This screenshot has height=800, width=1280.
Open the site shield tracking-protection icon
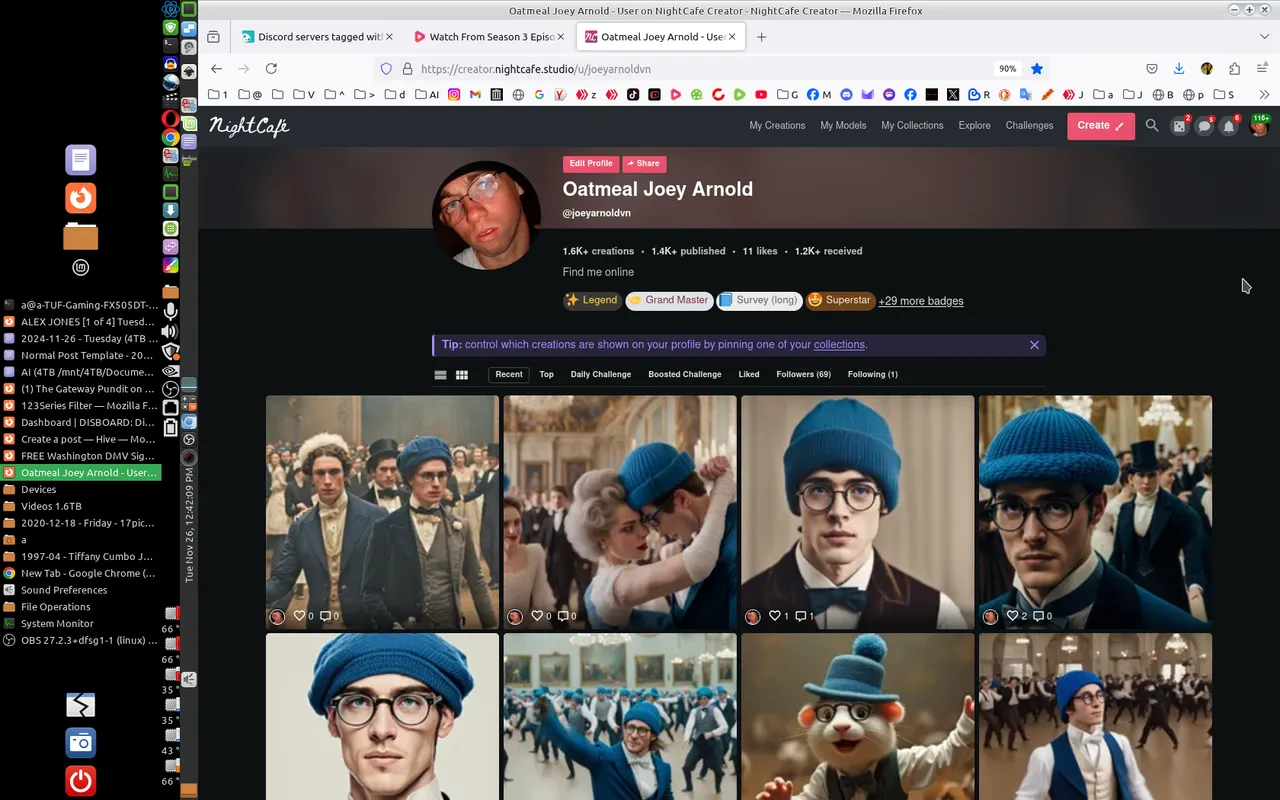click(x=386, y=69)
